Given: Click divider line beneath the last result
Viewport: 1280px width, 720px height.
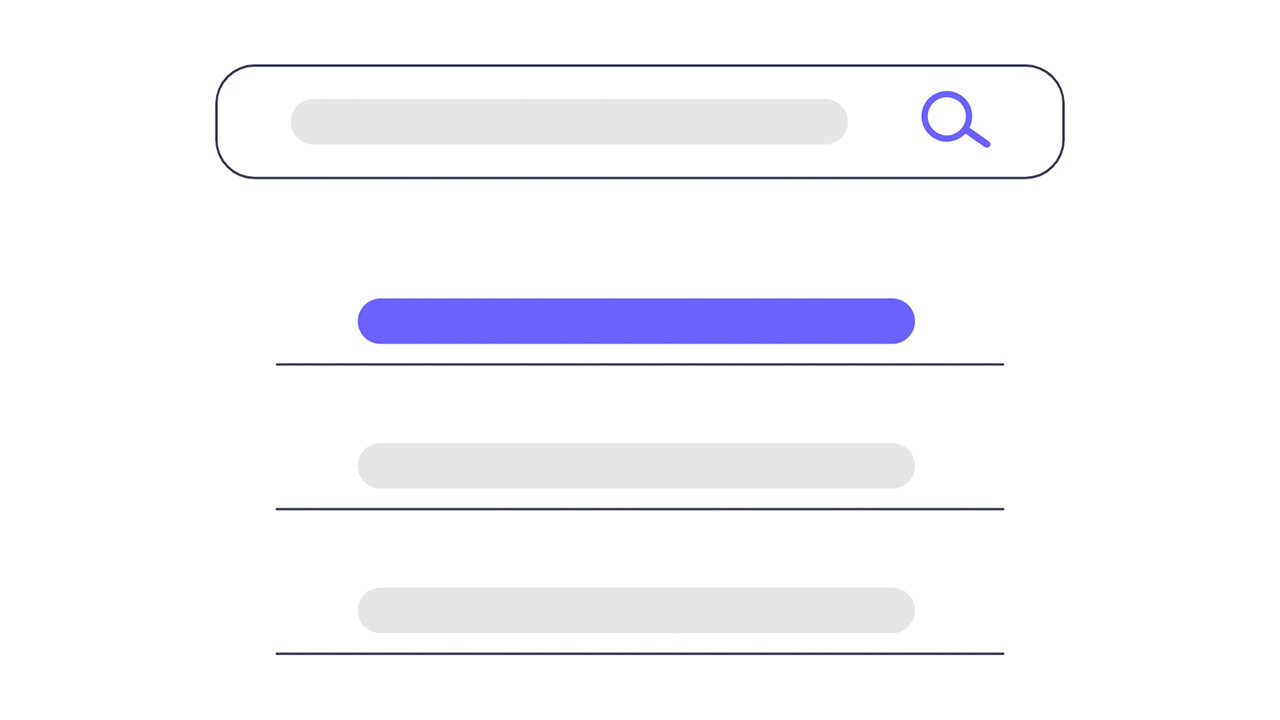Looking at the screenshot, I should (x=640, y=654).
